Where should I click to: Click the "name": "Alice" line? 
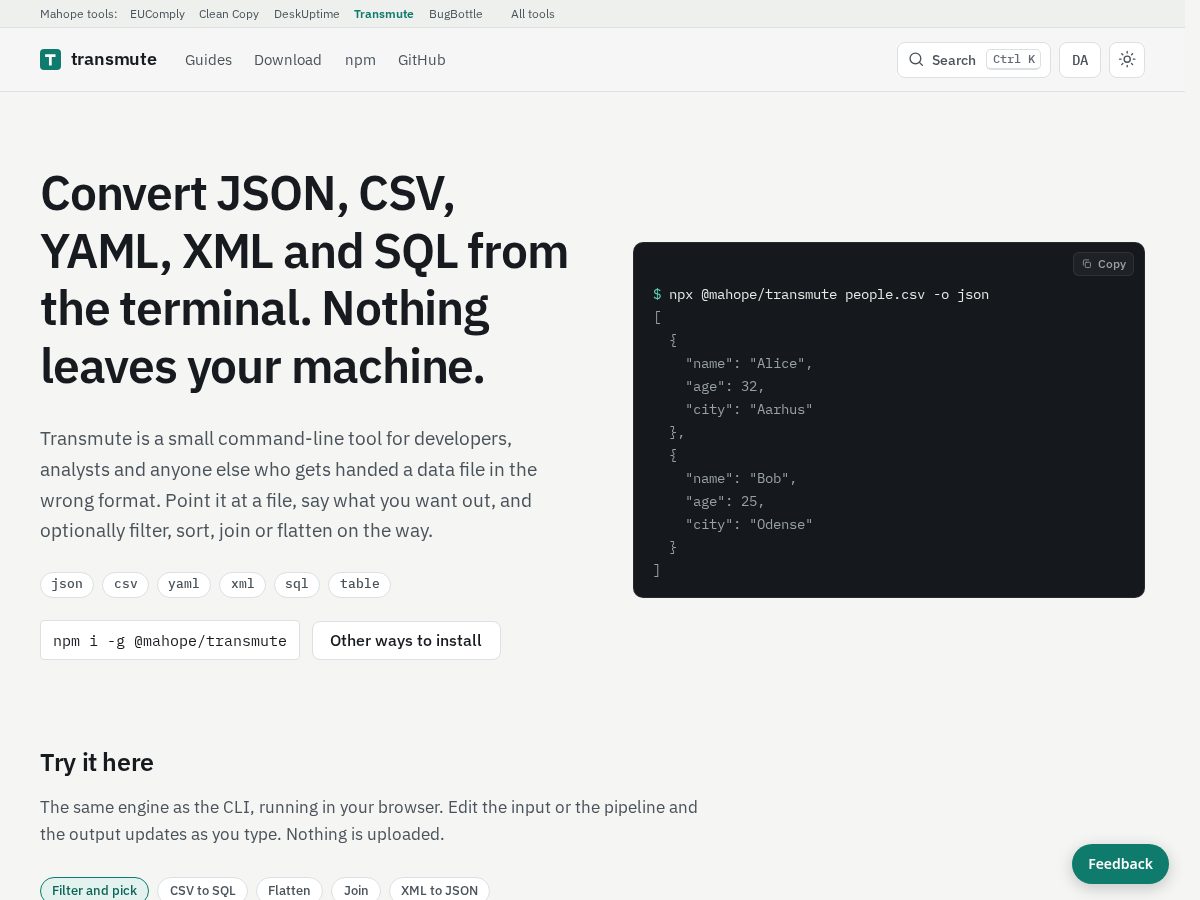749,363
